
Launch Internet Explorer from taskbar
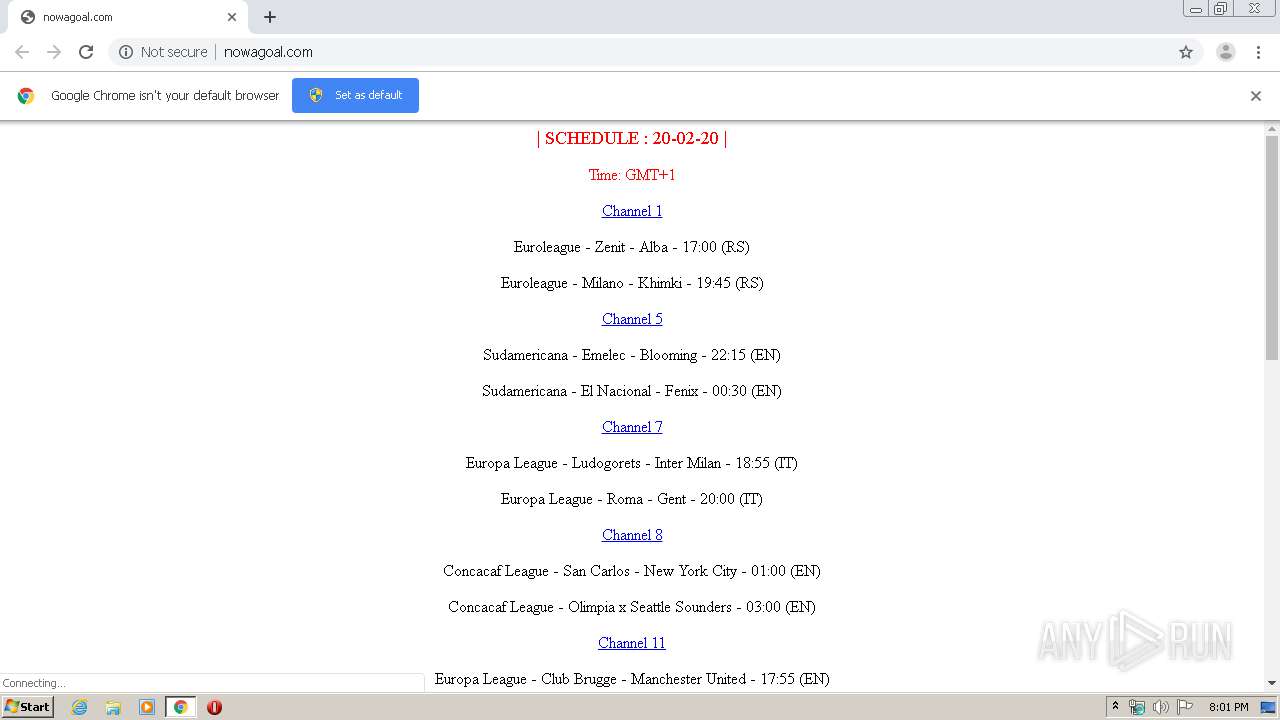tap(80, 707)
